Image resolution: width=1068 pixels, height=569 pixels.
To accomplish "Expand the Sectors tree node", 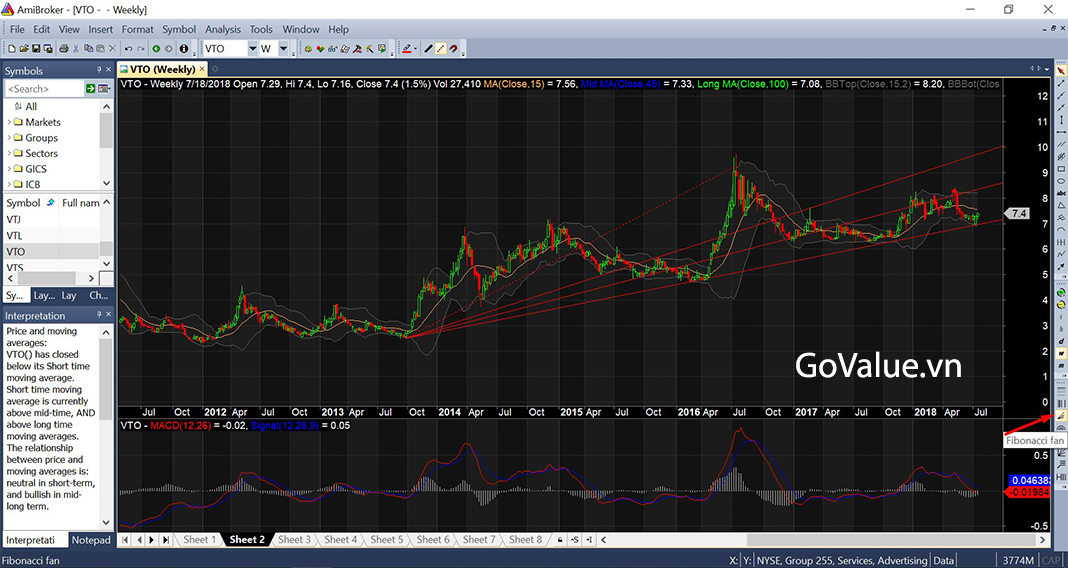I will pyautogui.click(x=9, y=153).
